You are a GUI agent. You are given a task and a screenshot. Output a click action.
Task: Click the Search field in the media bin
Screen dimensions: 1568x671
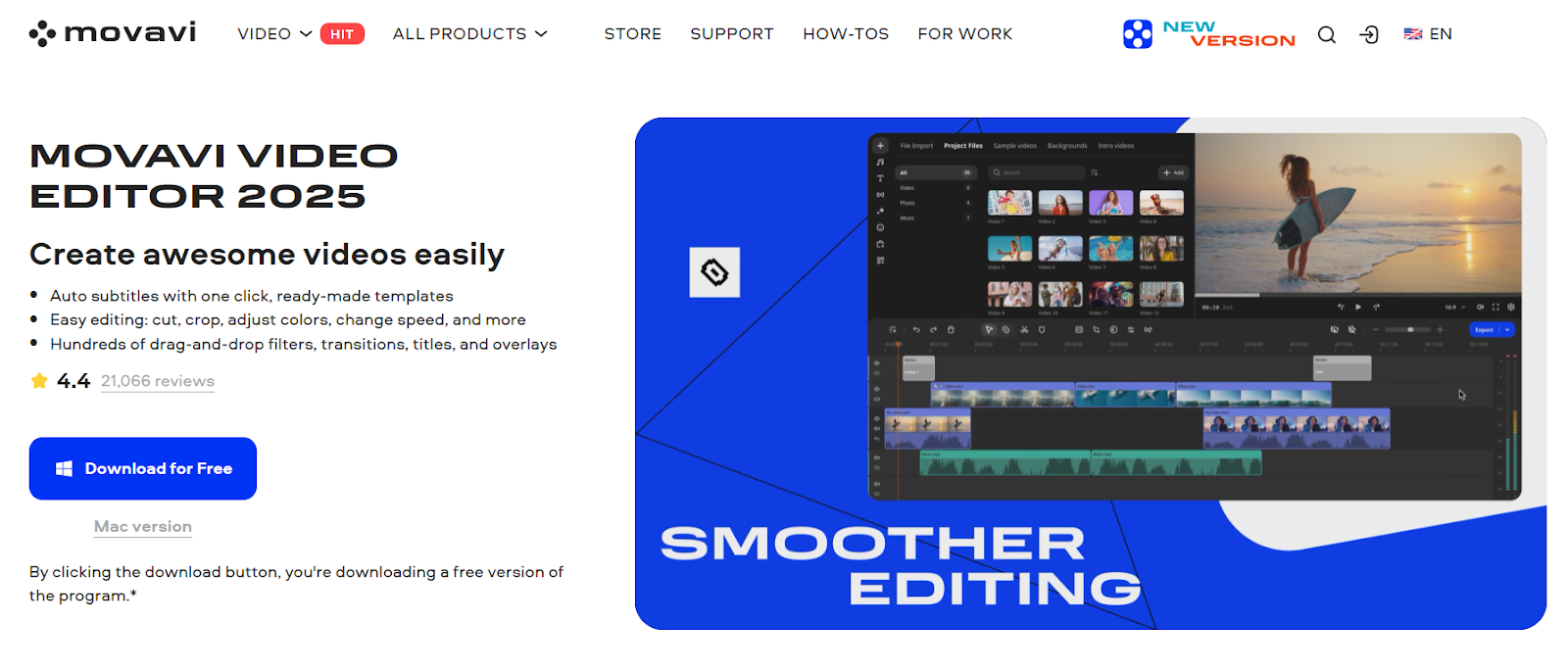1036,172
